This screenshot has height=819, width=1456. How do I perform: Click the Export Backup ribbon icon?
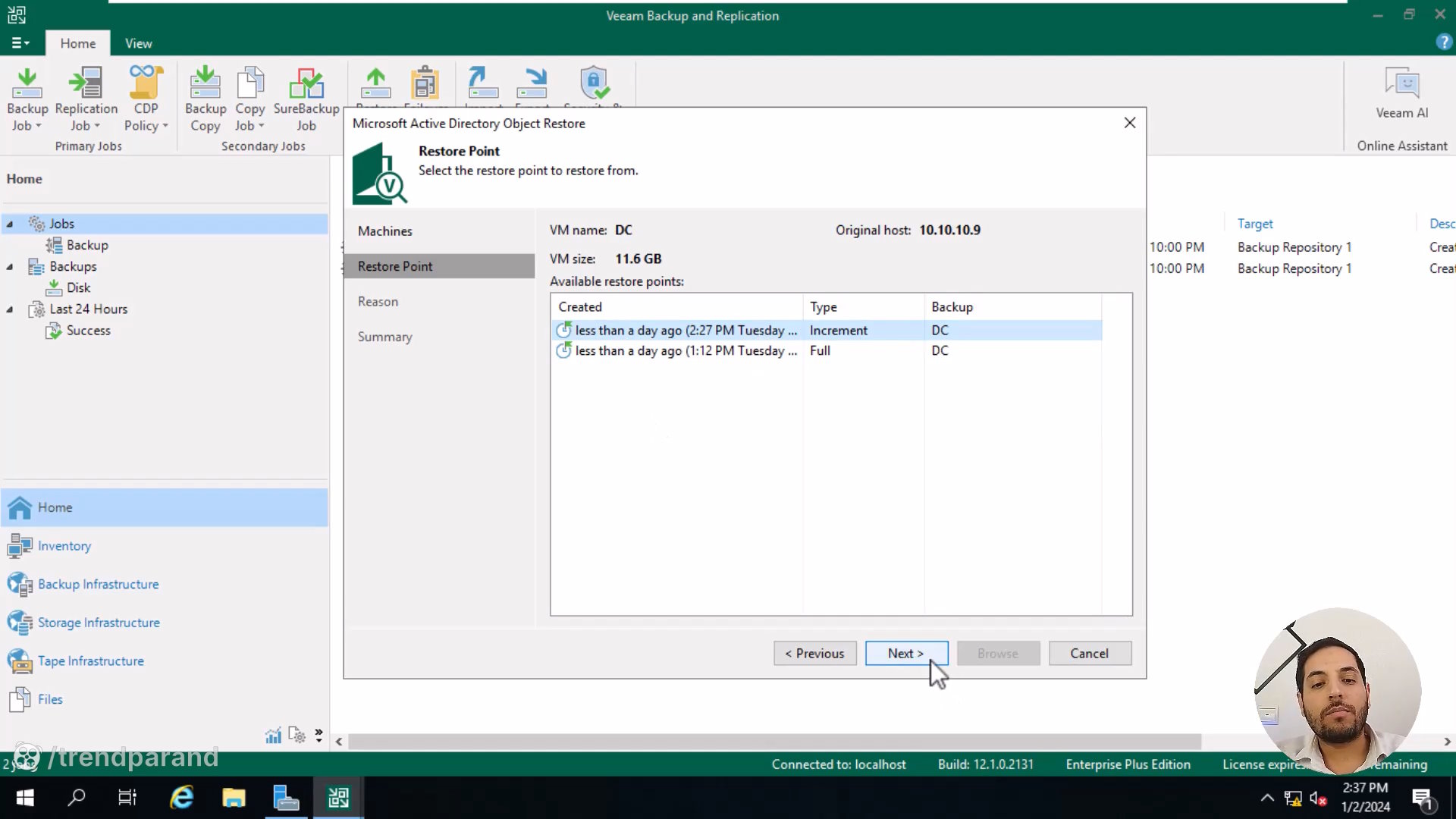(532, 83)
